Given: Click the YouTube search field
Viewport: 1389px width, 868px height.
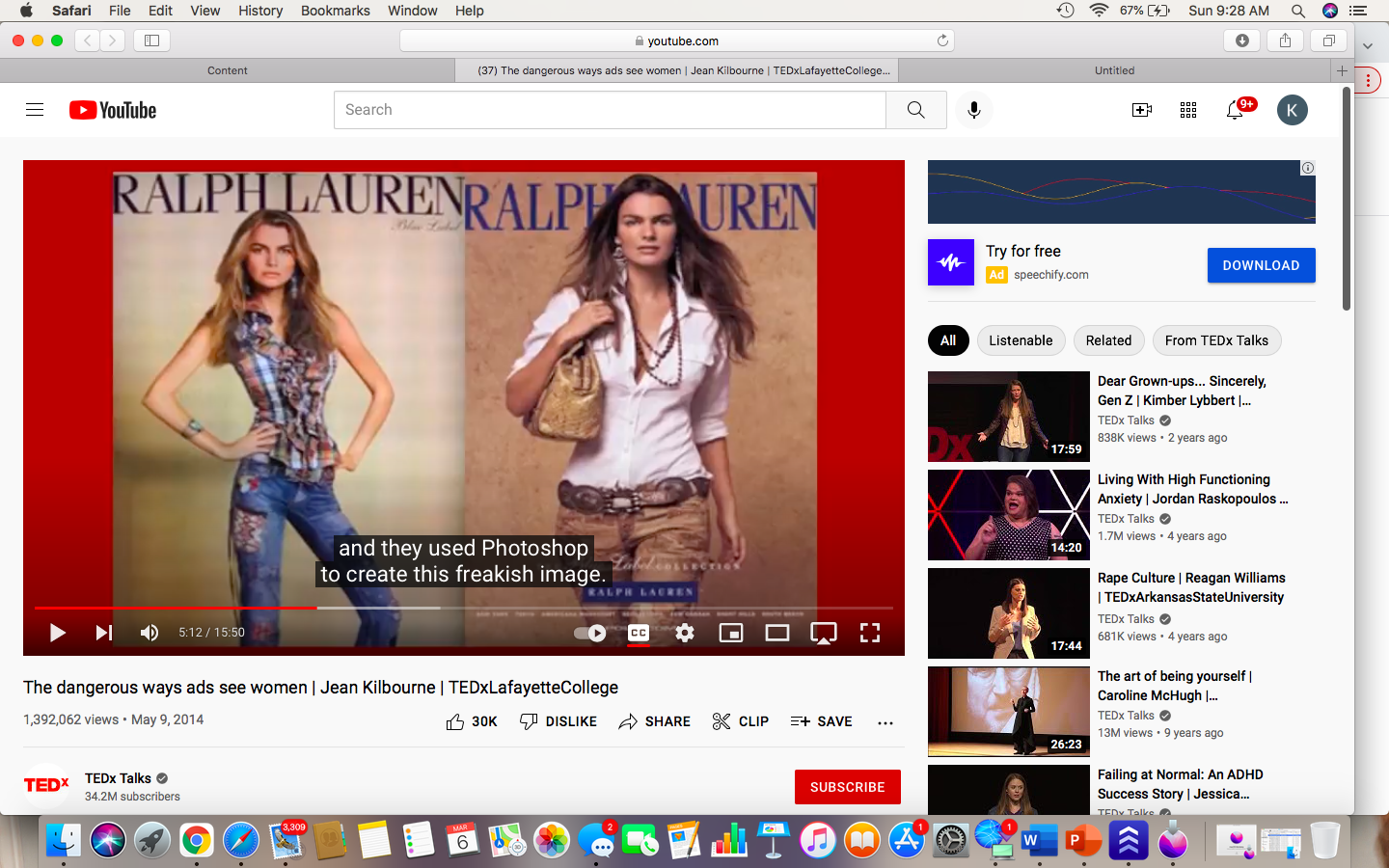Looking at the screenshot, I should (610, 110).
